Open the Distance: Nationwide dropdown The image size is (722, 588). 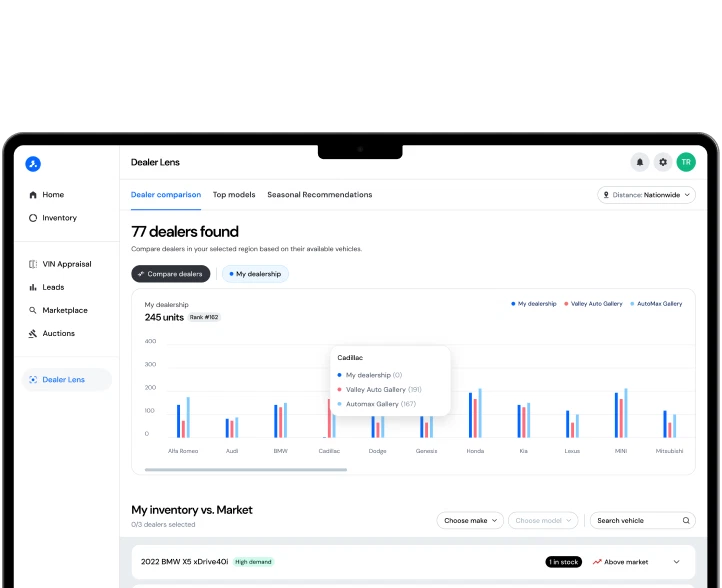pos(646,195)
